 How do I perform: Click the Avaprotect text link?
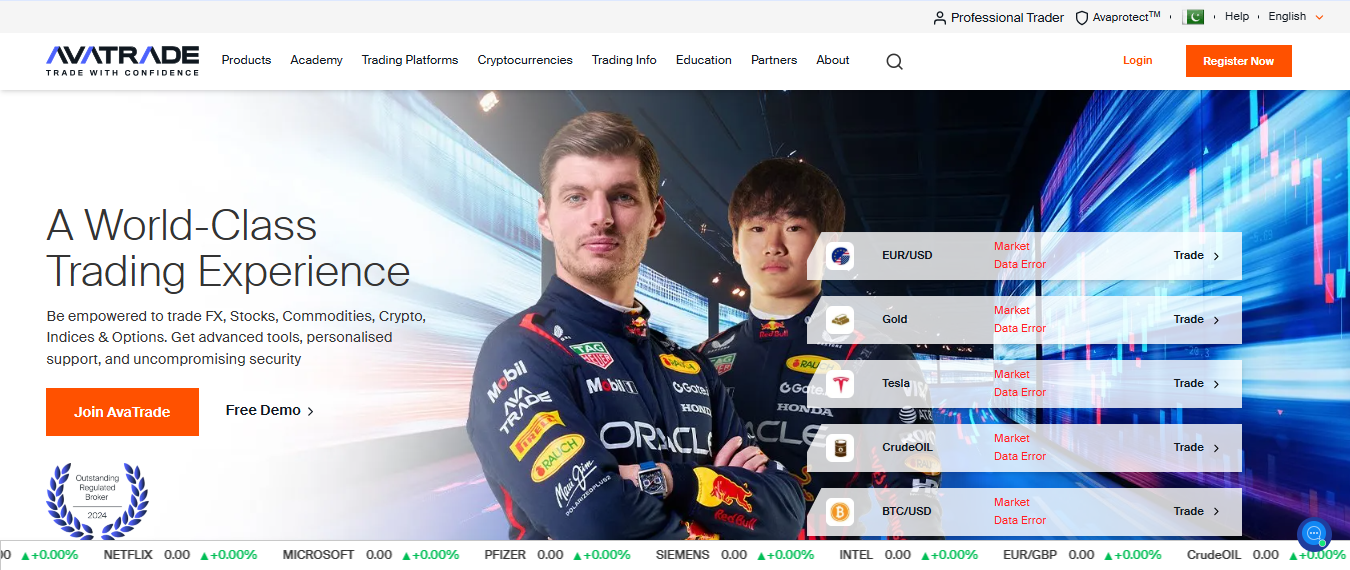pyautogui.click(x=1127, y=17)
